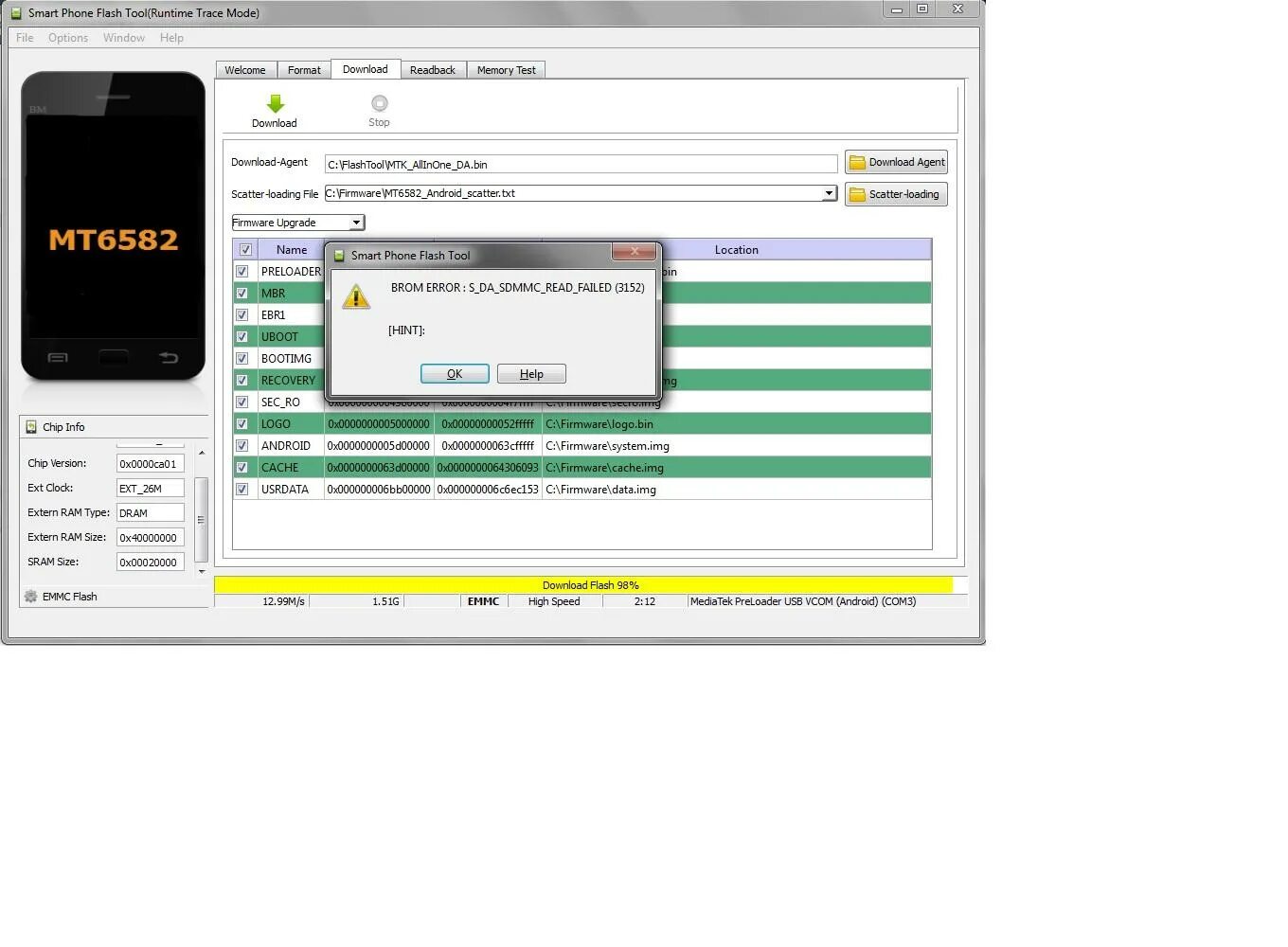
Task: Uncheck the LOGO checkbox
Action: point(242,424)
